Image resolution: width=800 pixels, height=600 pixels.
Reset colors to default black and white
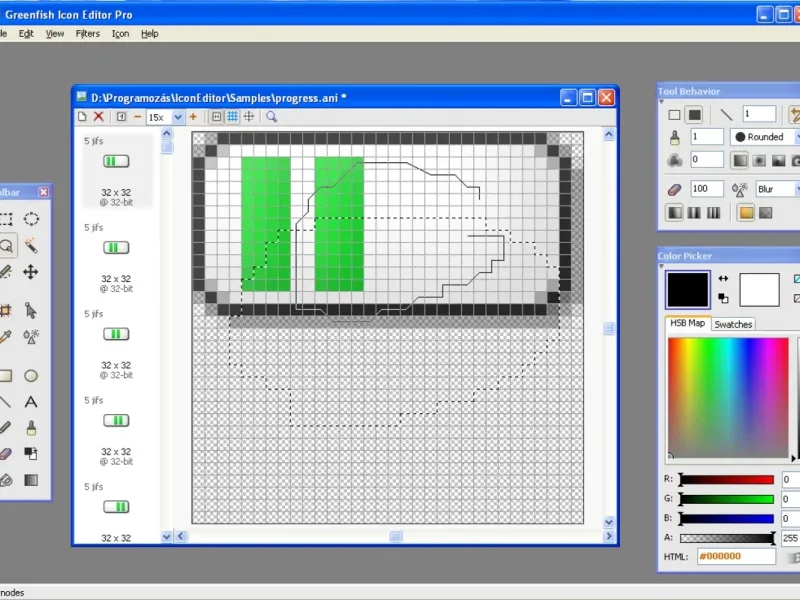click(x=723, y=298)
